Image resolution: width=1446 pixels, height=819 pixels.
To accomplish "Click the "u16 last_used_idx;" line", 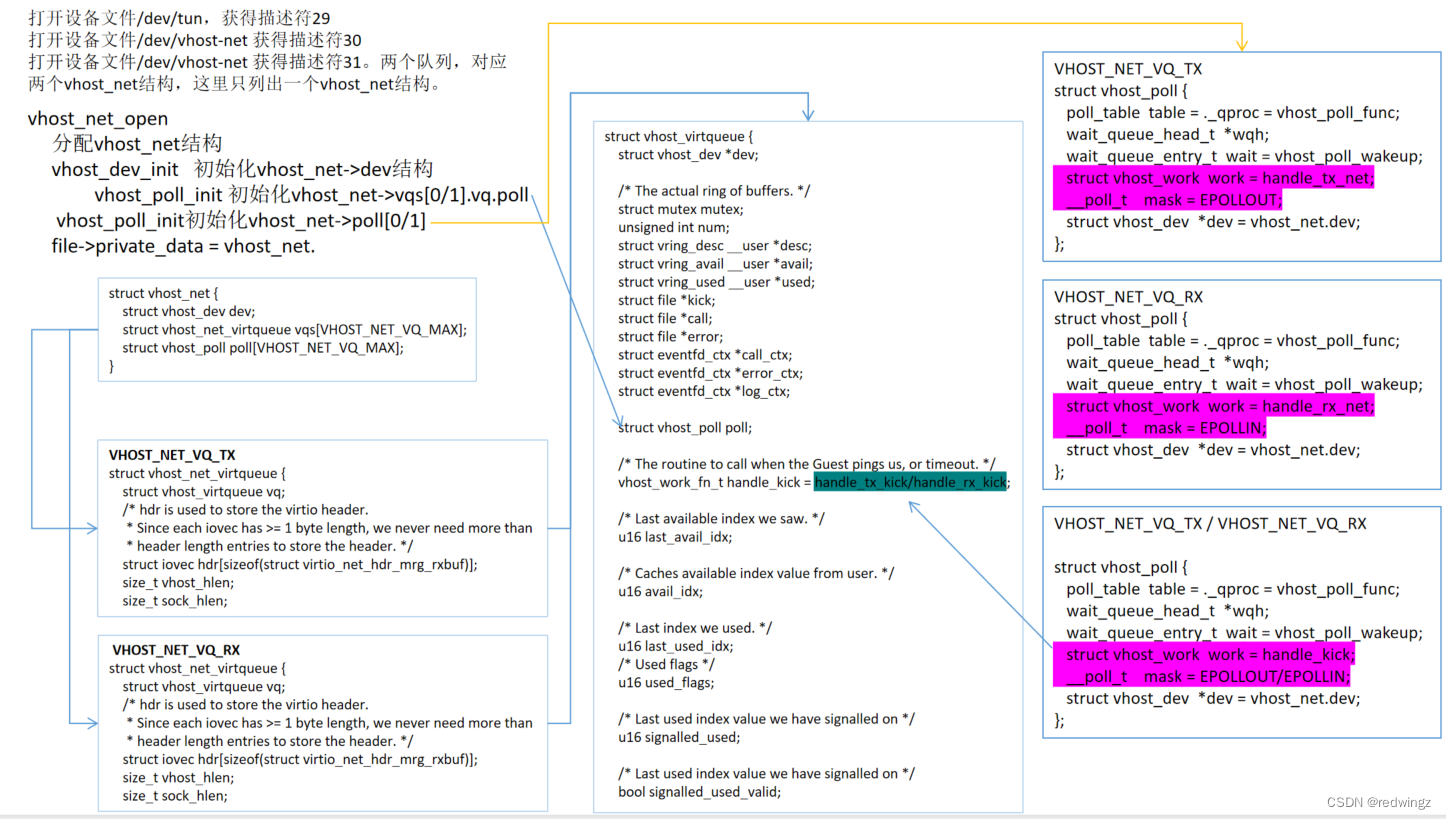I will pos(675,646).
